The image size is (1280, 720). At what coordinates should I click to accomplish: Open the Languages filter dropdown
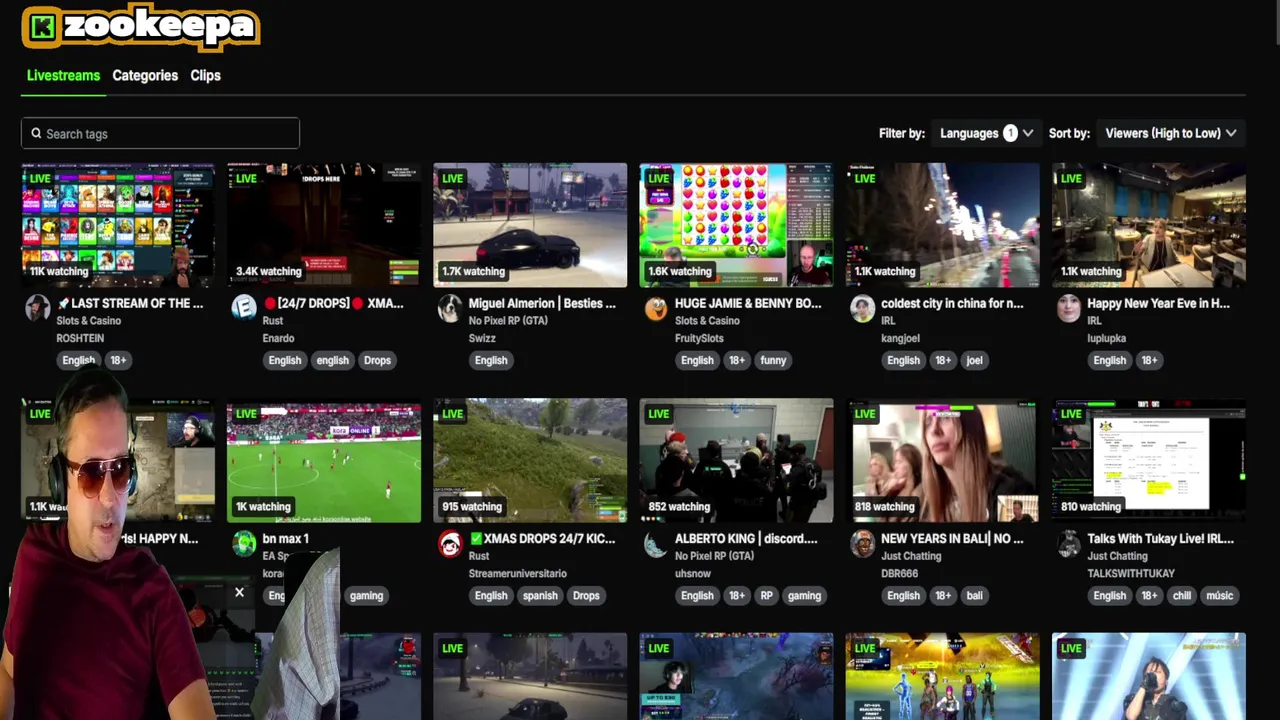(986, 133)
